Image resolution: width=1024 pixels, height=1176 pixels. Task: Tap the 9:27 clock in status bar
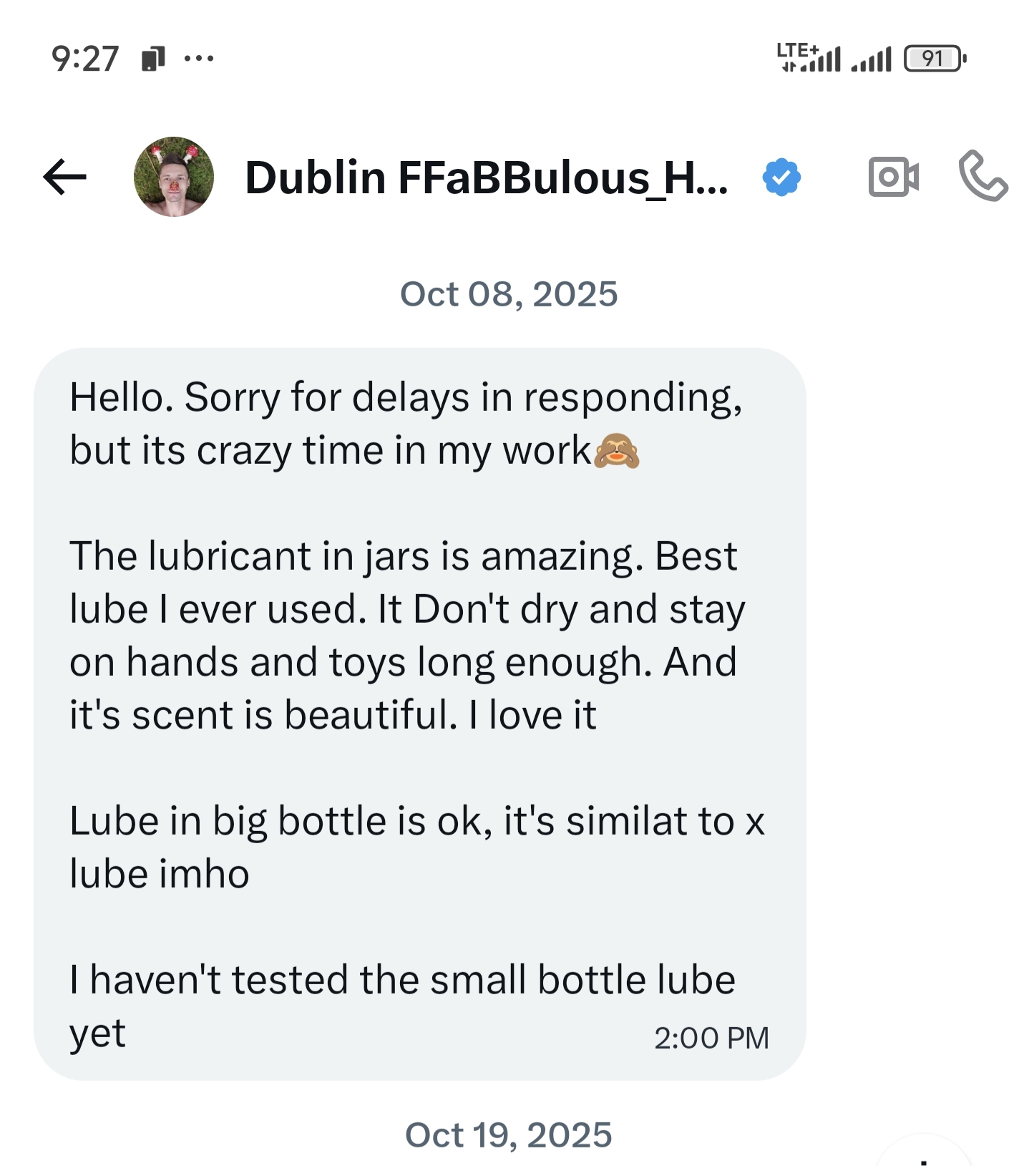(x=84, y=59)
